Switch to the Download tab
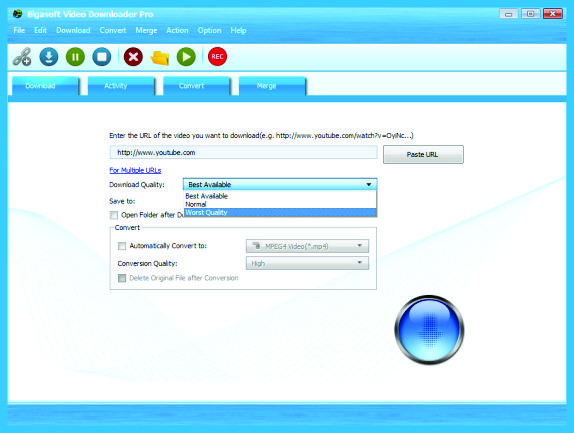 (x=45, y=86)
